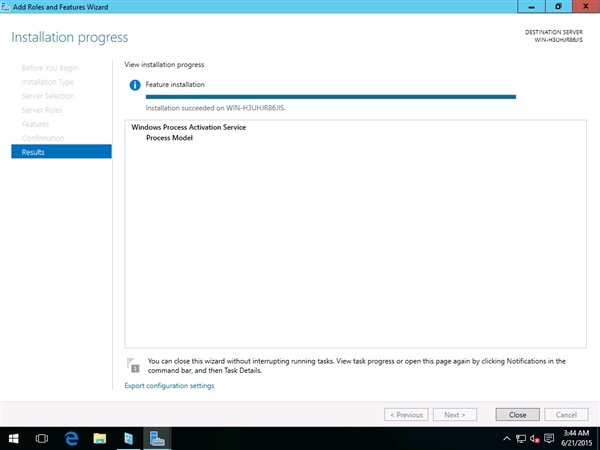Click the Installation succeeded status text
Viewport: 600px width, 450px height.
click(x=215, y=108)
